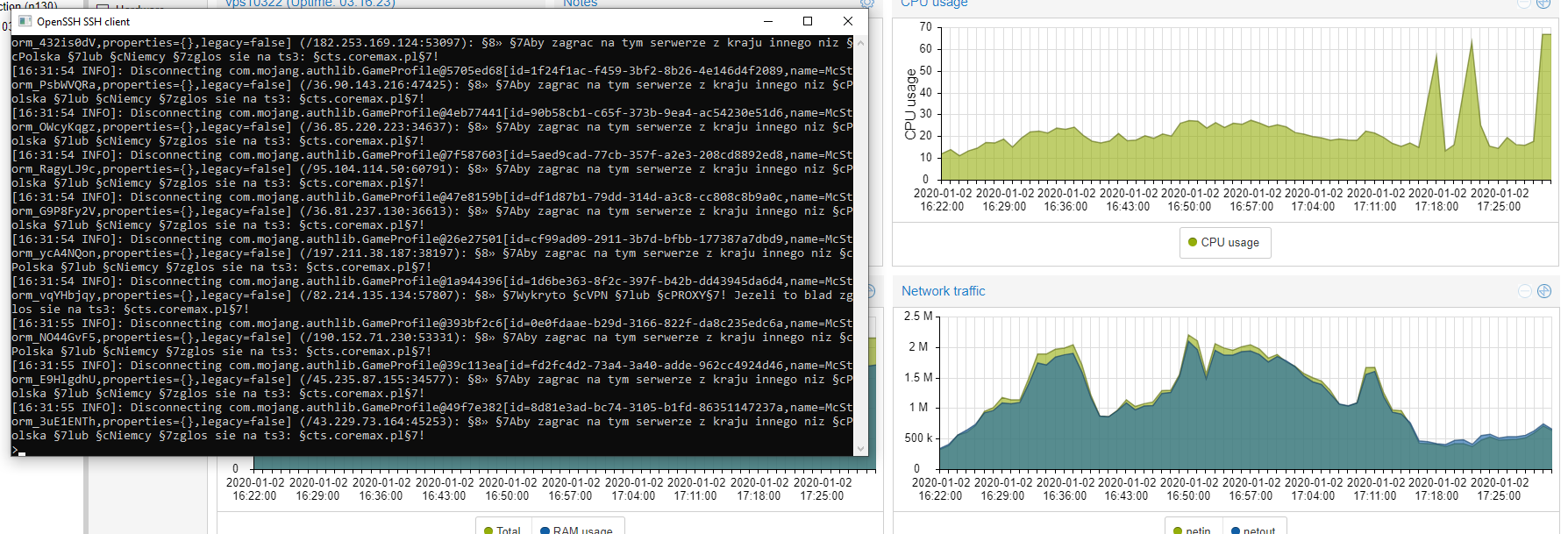This screenshot has width=1568, height=534.
Task: Close the OpenSSH SSH client window
Action: (847, 21)
